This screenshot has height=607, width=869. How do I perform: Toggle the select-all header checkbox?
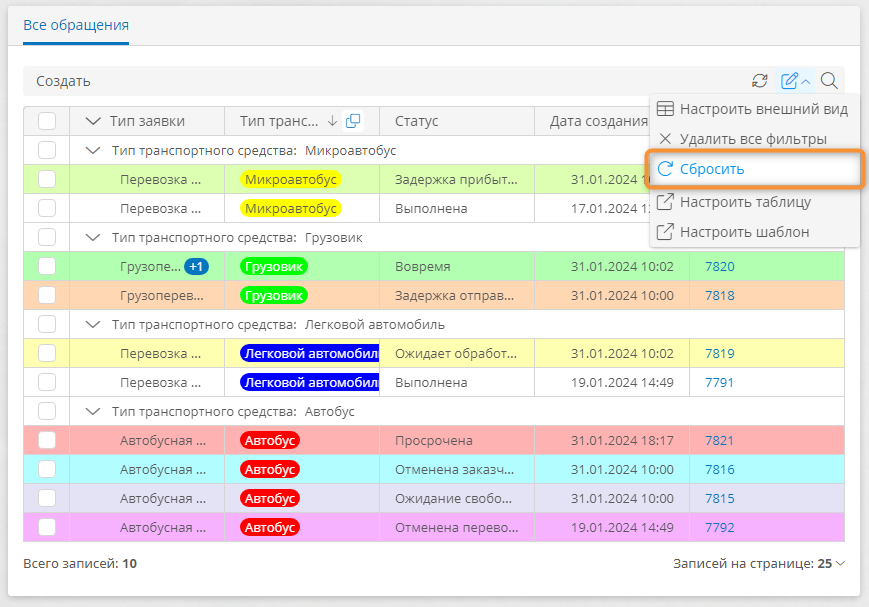pos(47,121)
